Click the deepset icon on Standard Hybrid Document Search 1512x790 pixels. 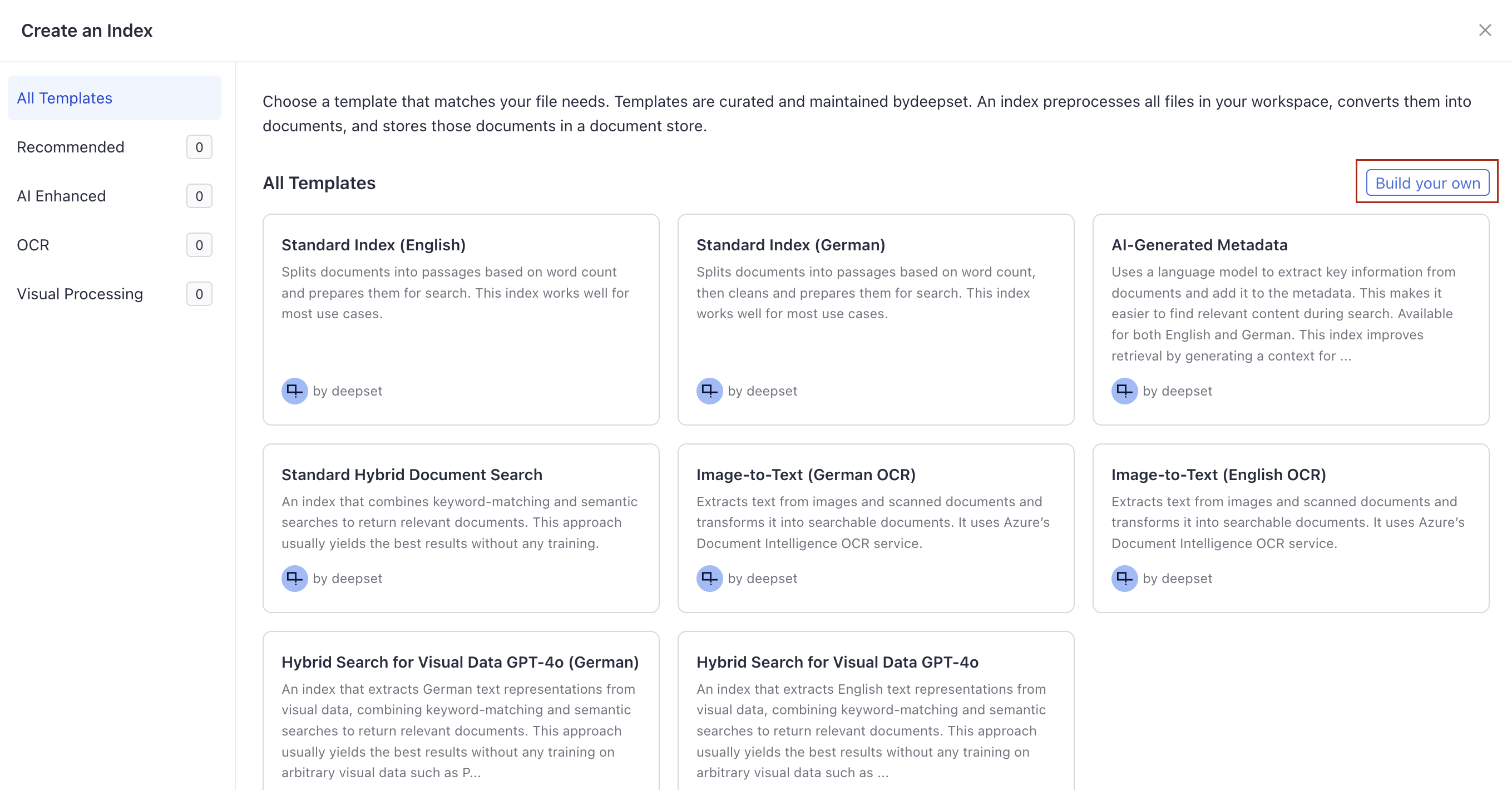[x=294, y=578]
